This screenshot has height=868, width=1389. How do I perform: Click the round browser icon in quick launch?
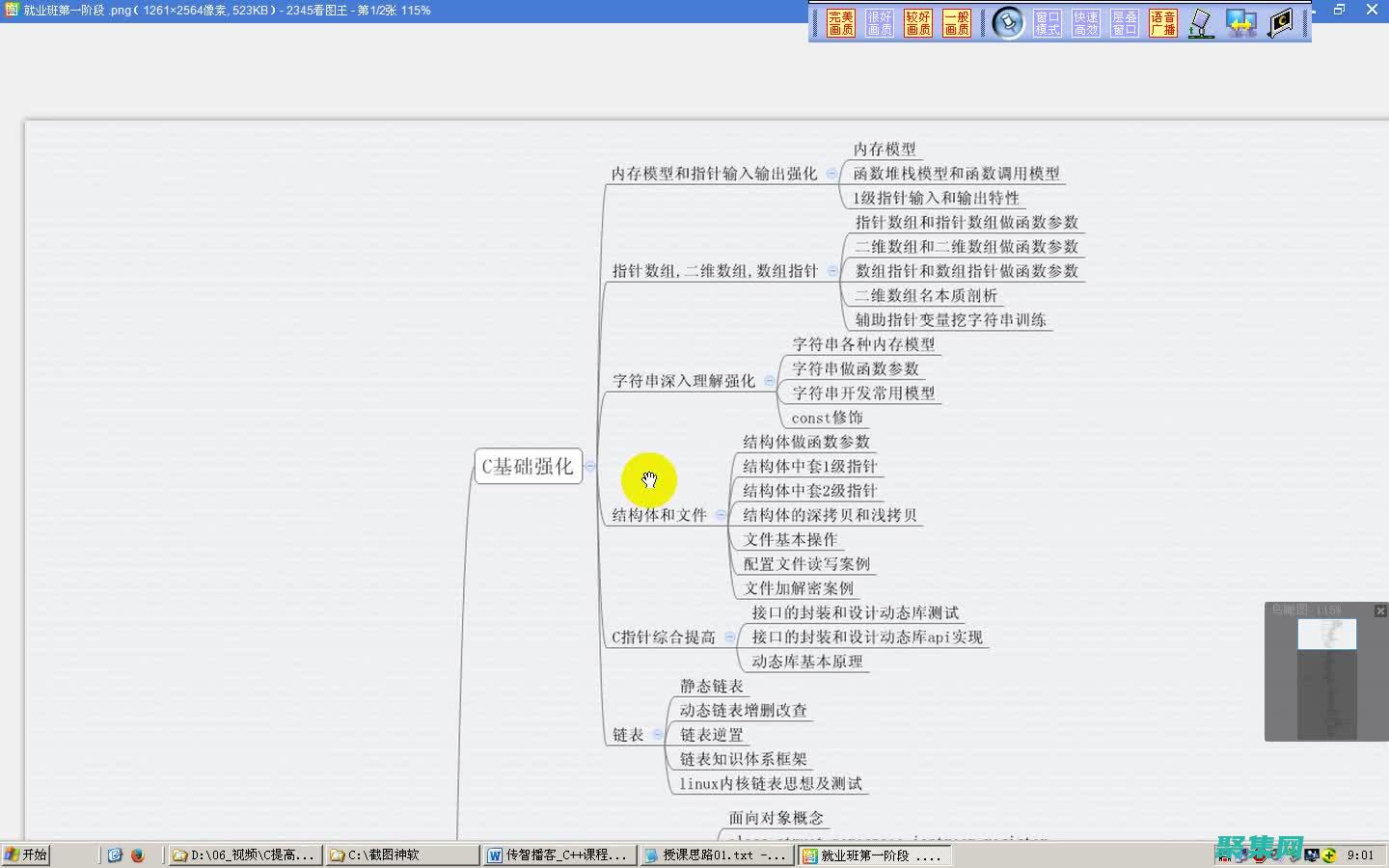[138, 854]
